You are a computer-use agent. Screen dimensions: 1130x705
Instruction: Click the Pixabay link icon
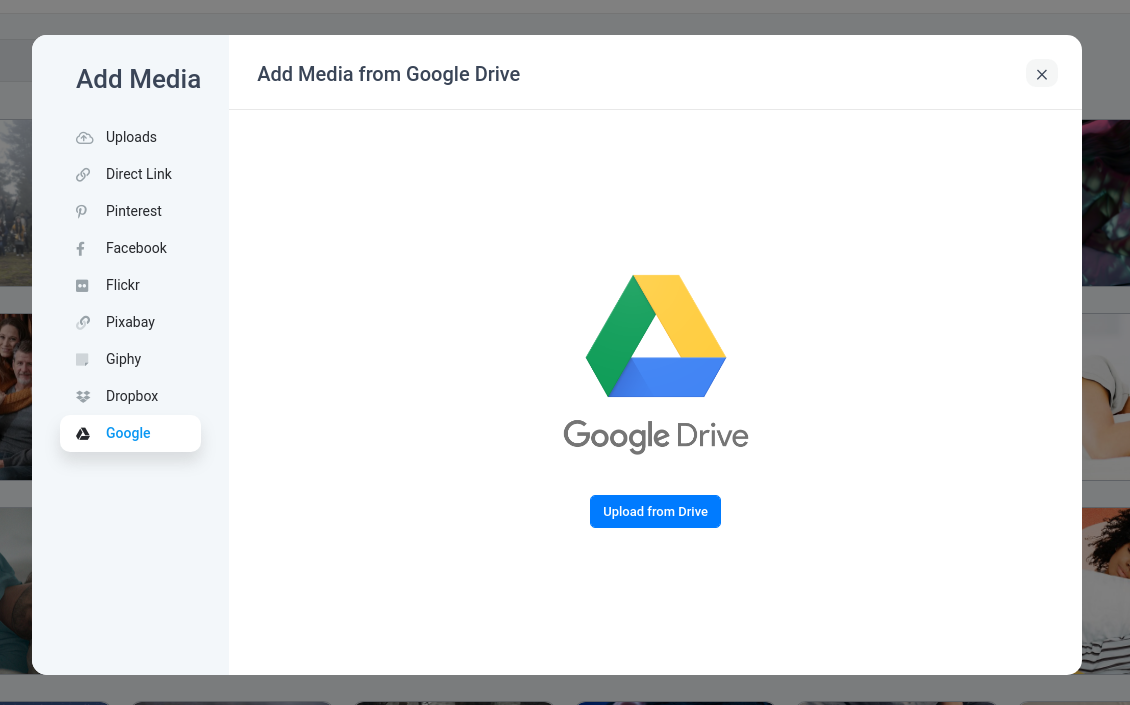click(83, 322)
